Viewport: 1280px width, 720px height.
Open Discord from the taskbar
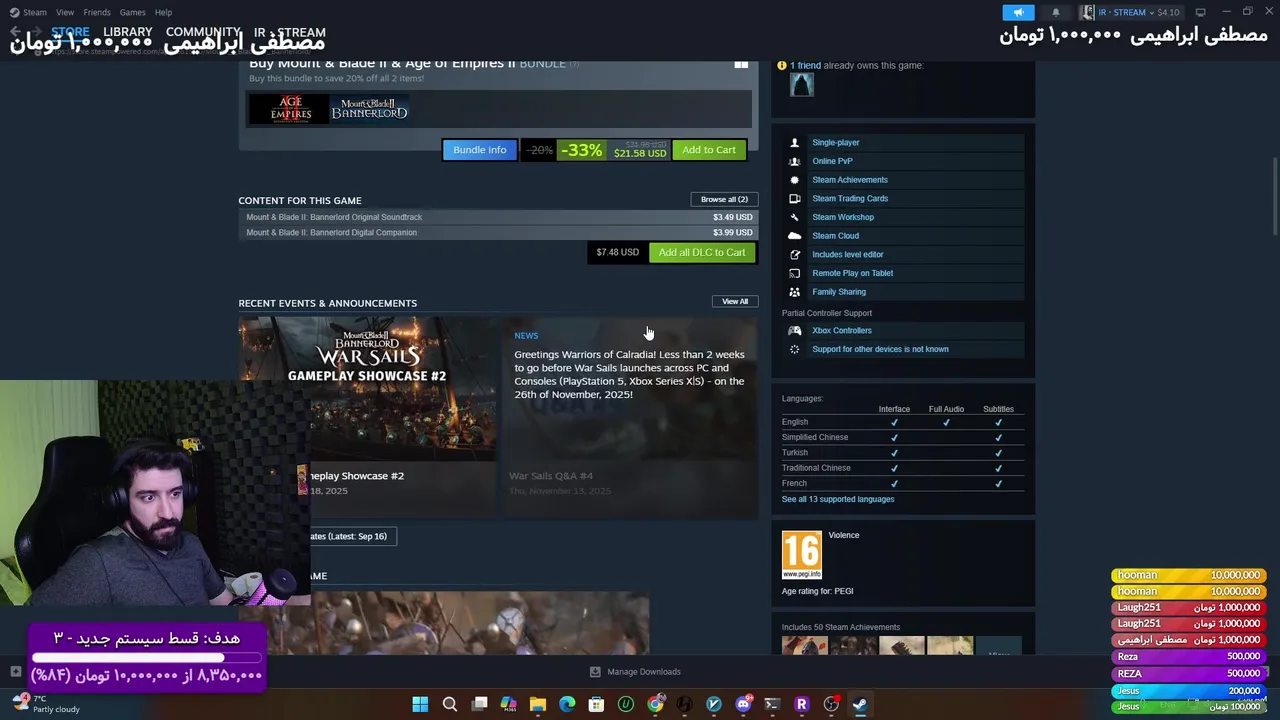coord(743,704)
